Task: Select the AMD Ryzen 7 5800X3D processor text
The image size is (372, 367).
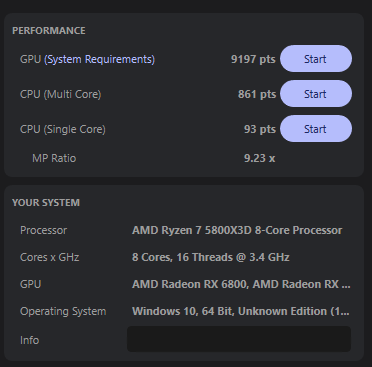Action: (x=237, y=230)
